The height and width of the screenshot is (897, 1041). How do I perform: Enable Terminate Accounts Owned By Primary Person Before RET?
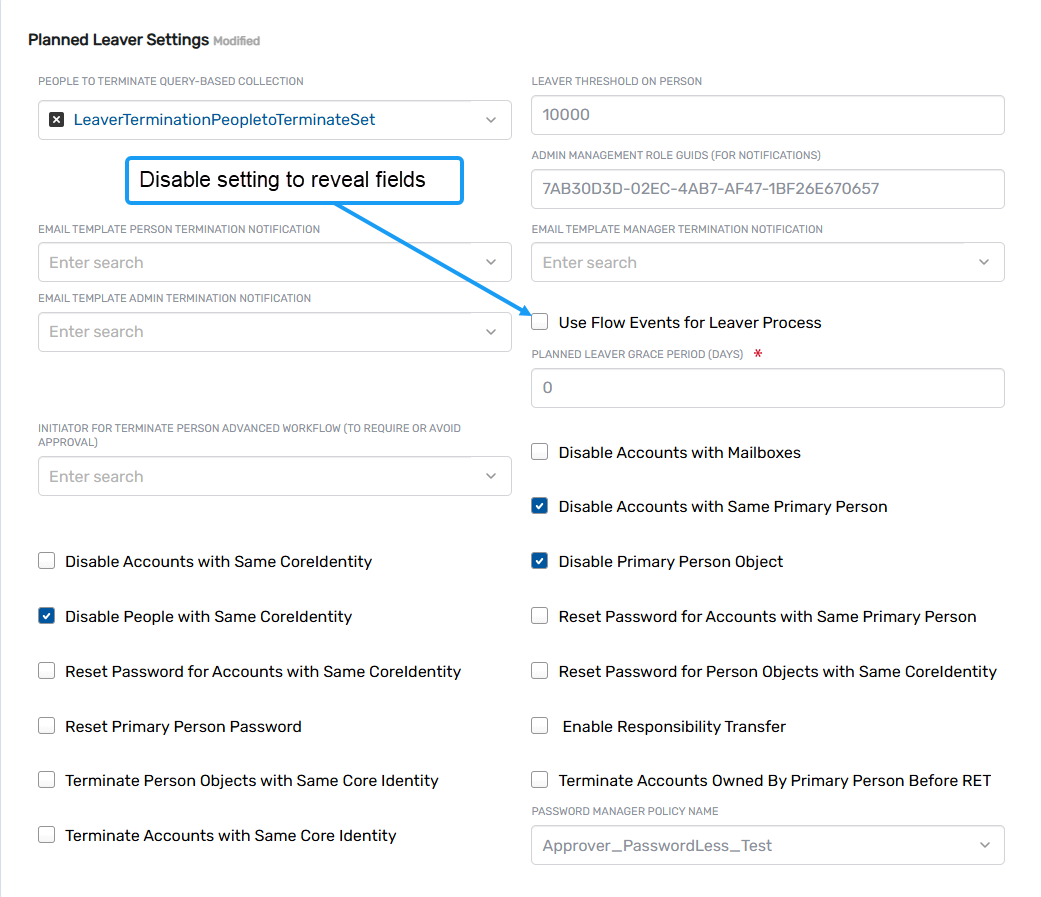[539, 779]
